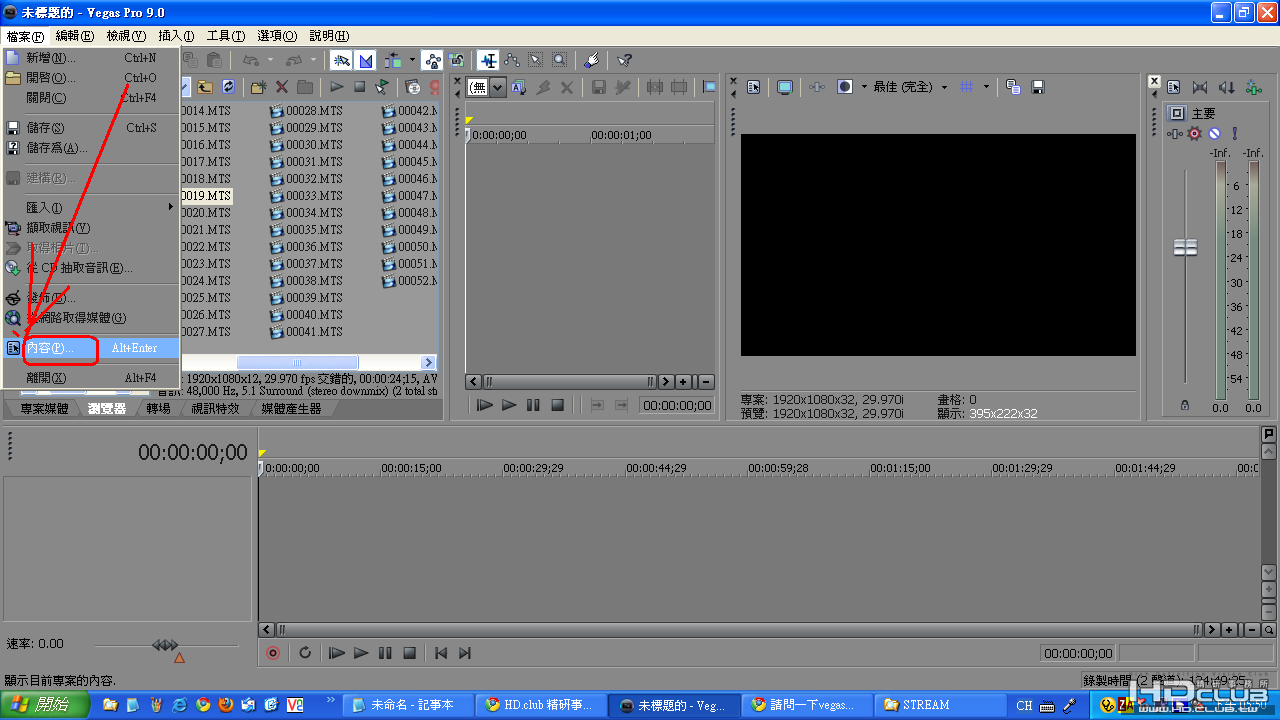Select the Normal edit tool
1280x720 pixels.
[488, 60]
